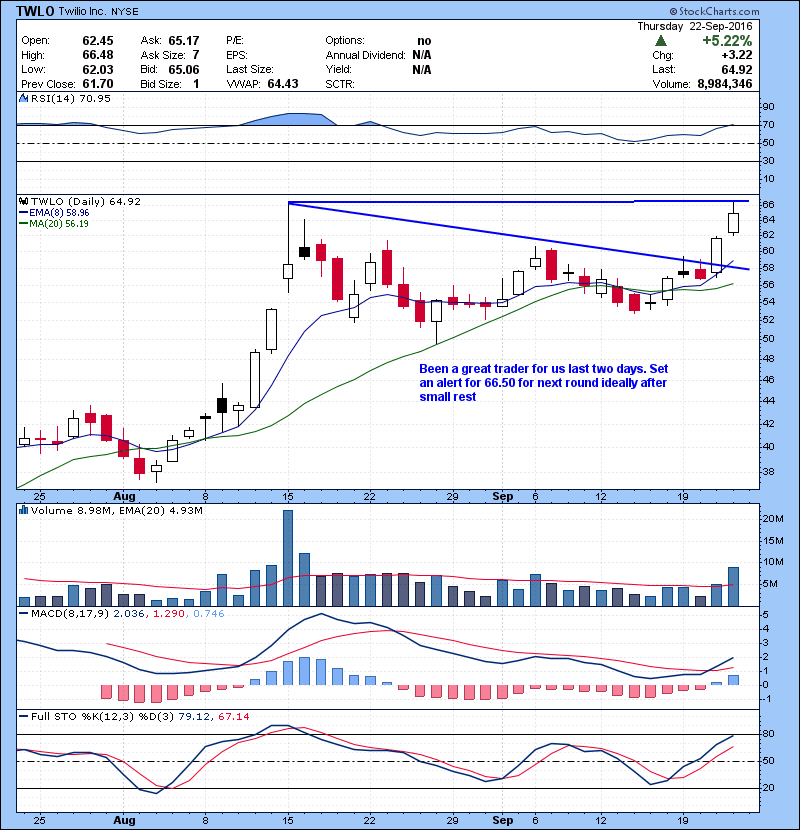Click the MACD(8,17,9) legend label
The width and height of the screenshot is (800, 830).
(x=70, y=614)
